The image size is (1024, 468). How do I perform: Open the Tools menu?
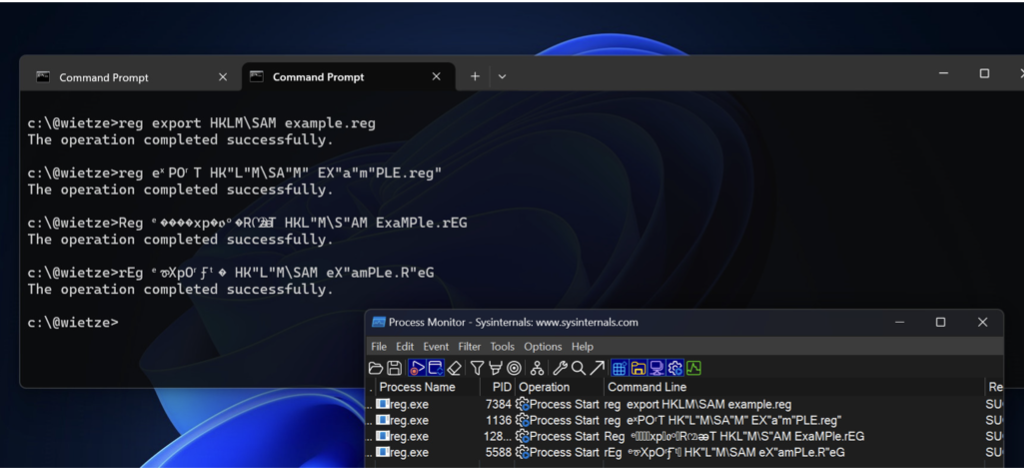pyautogui.click(x=502, y=347)
